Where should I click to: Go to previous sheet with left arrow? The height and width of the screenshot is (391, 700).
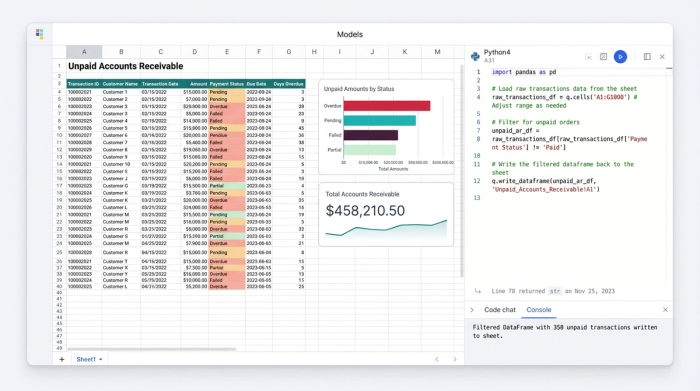(437, 359)
